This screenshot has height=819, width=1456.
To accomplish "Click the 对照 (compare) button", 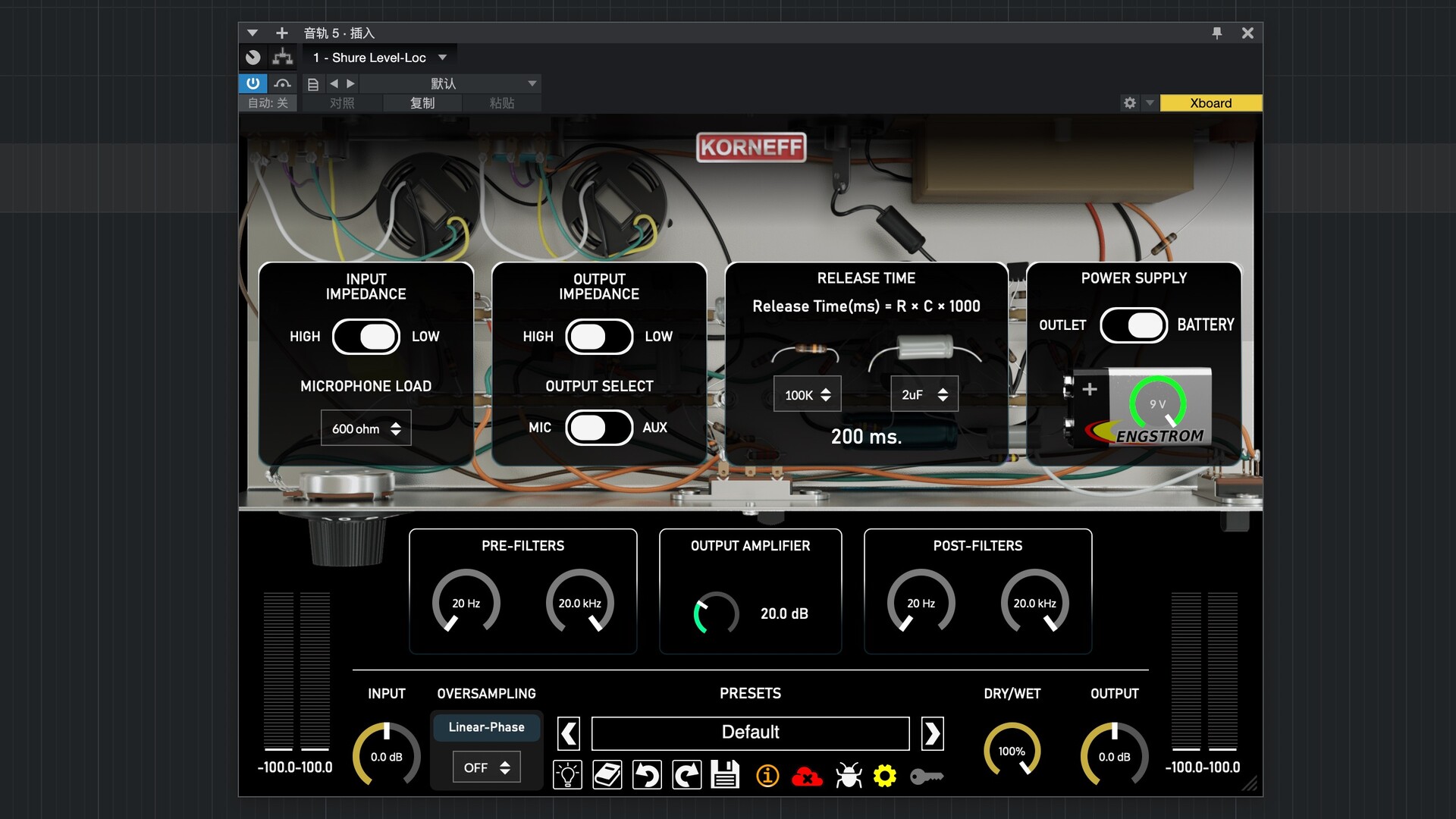I will [x=342, y=103].
